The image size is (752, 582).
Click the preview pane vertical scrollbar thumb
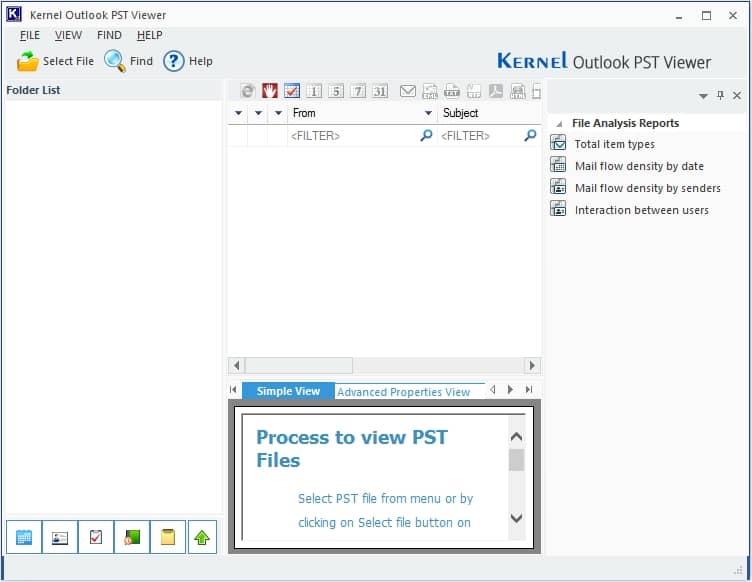tap(517, 460)
